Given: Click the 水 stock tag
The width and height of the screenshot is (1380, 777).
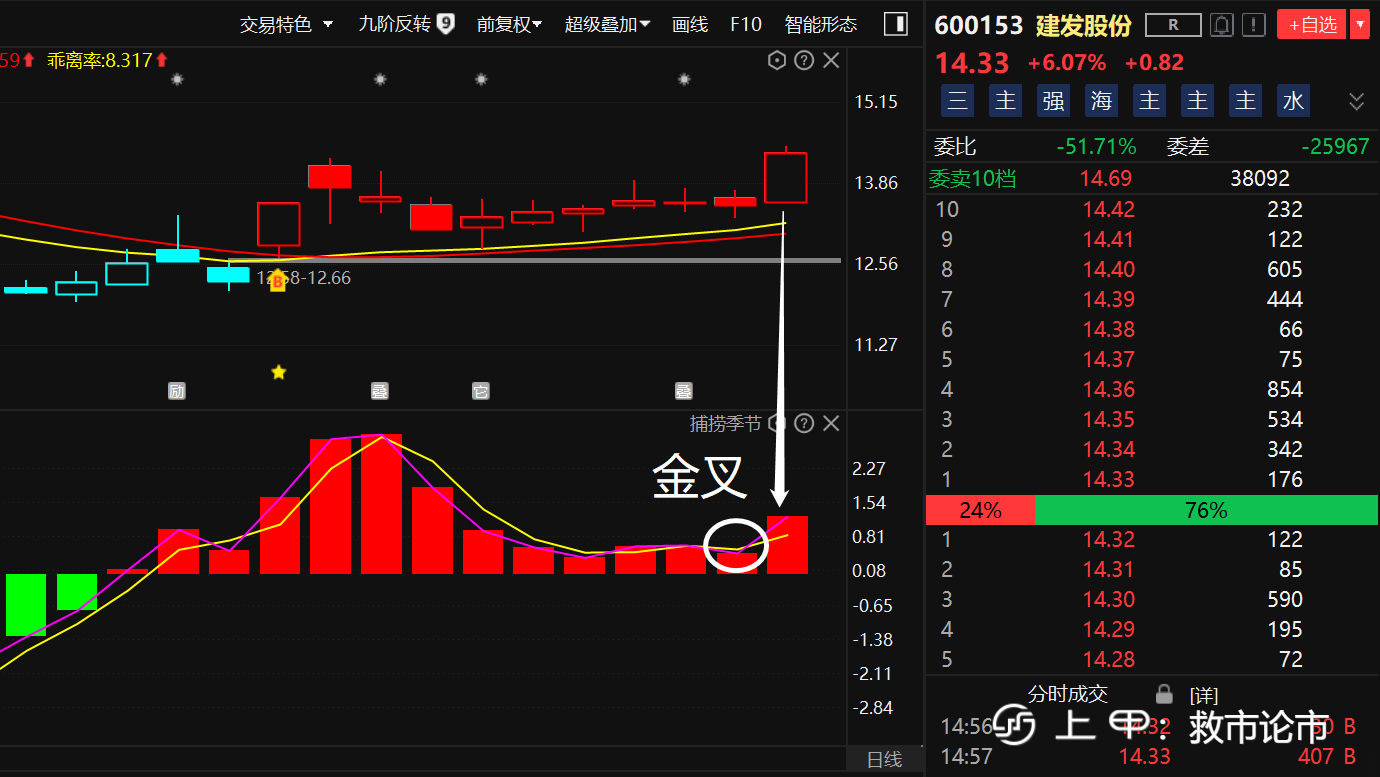Looking at the screenshot, I should [1293, 101].
